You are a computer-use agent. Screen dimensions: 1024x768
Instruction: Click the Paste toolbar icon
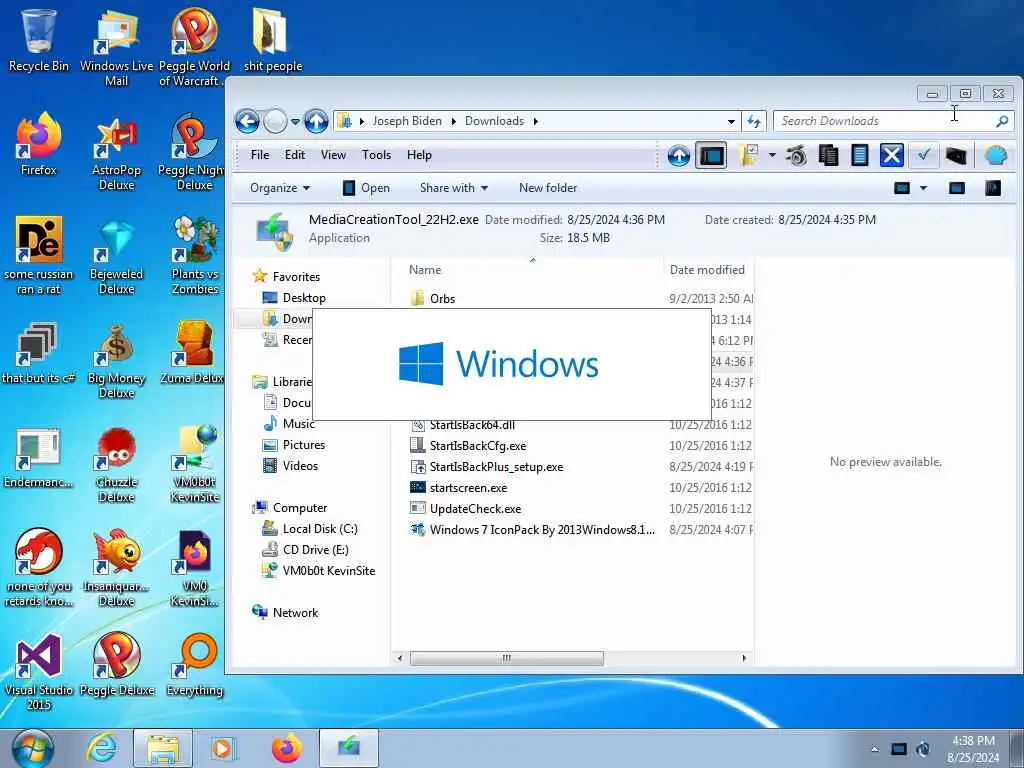859,155
